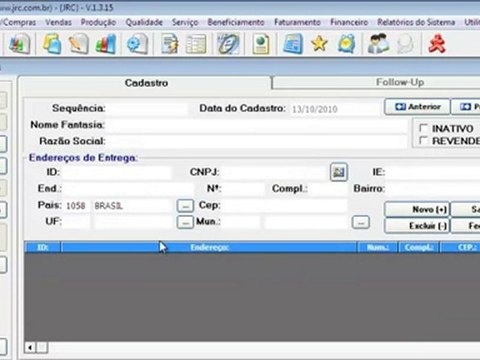
Task: Click the Data do Cadastro field
Action: [334, 109]
